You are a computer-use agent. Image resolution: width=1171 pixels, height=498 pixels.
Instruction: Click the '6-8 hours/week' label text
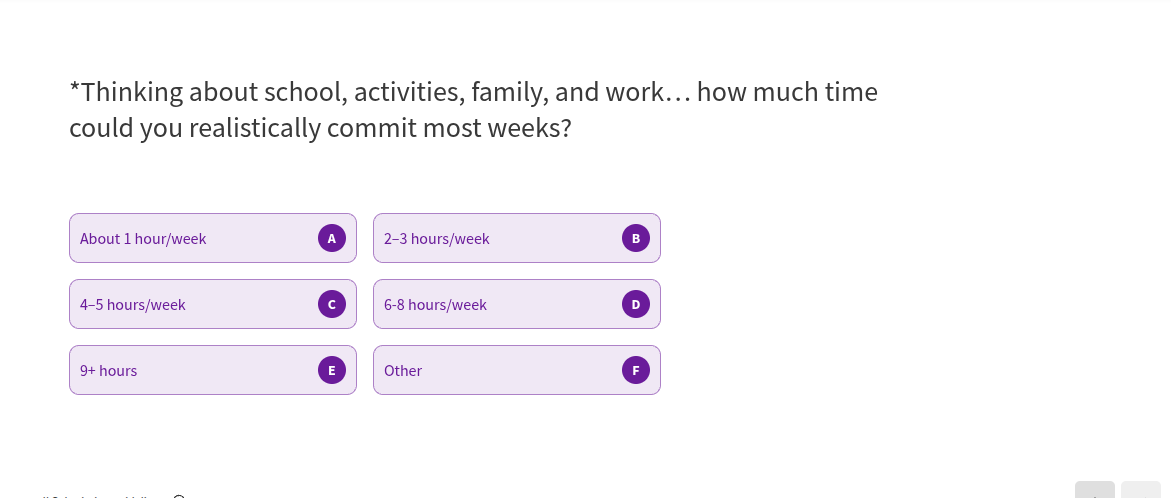(x=435, y=305)
